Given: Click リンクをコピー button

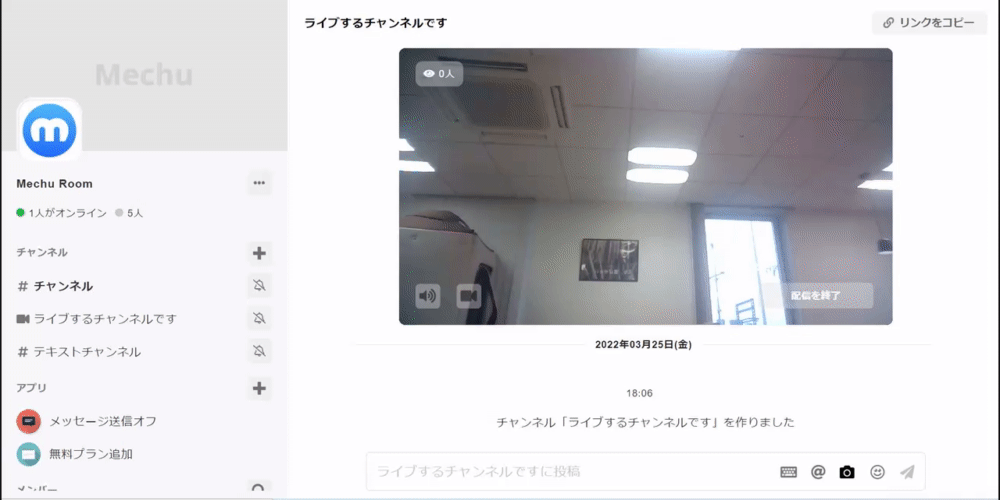Looking at the screenshot, I should click(929, 22).
